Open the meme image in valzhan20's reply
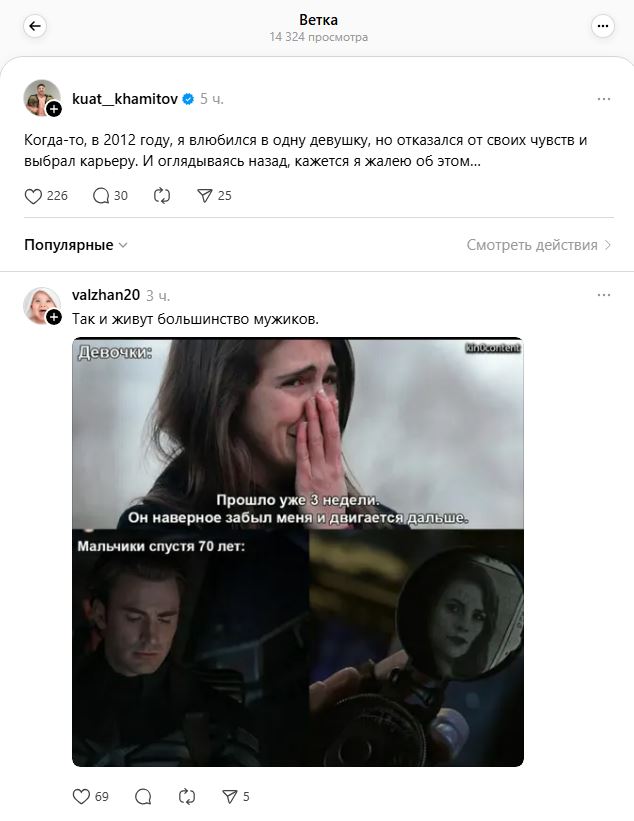Screen dimensions: 634x821 point(298,552)
